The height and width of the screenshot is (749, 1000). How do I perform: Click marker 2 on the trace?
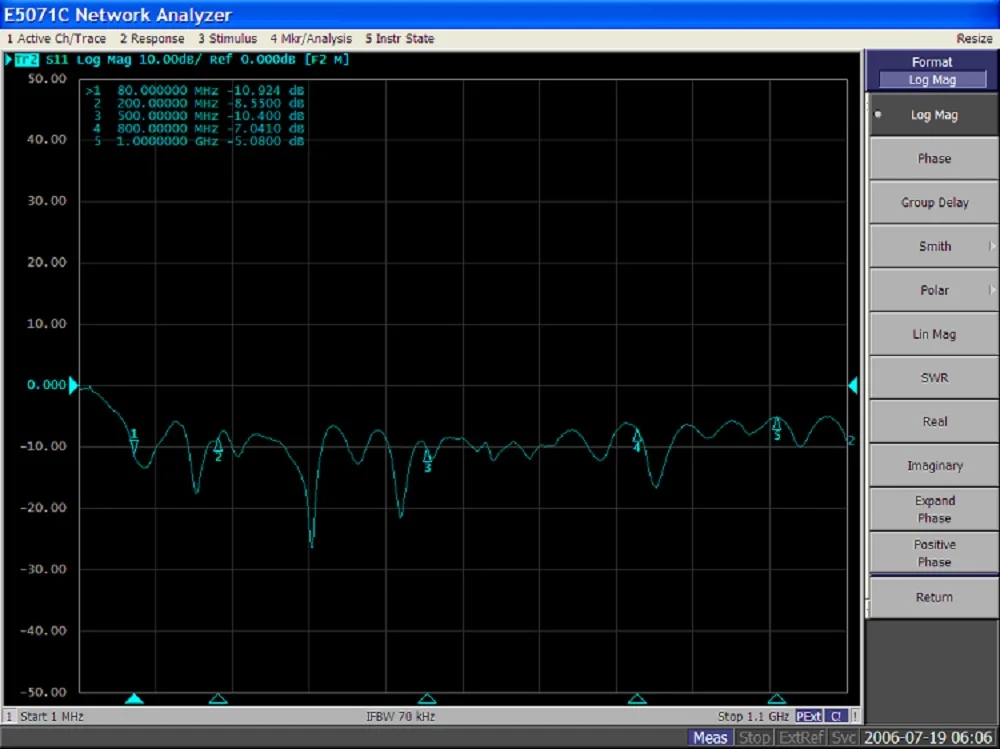(x=218, y=450)
